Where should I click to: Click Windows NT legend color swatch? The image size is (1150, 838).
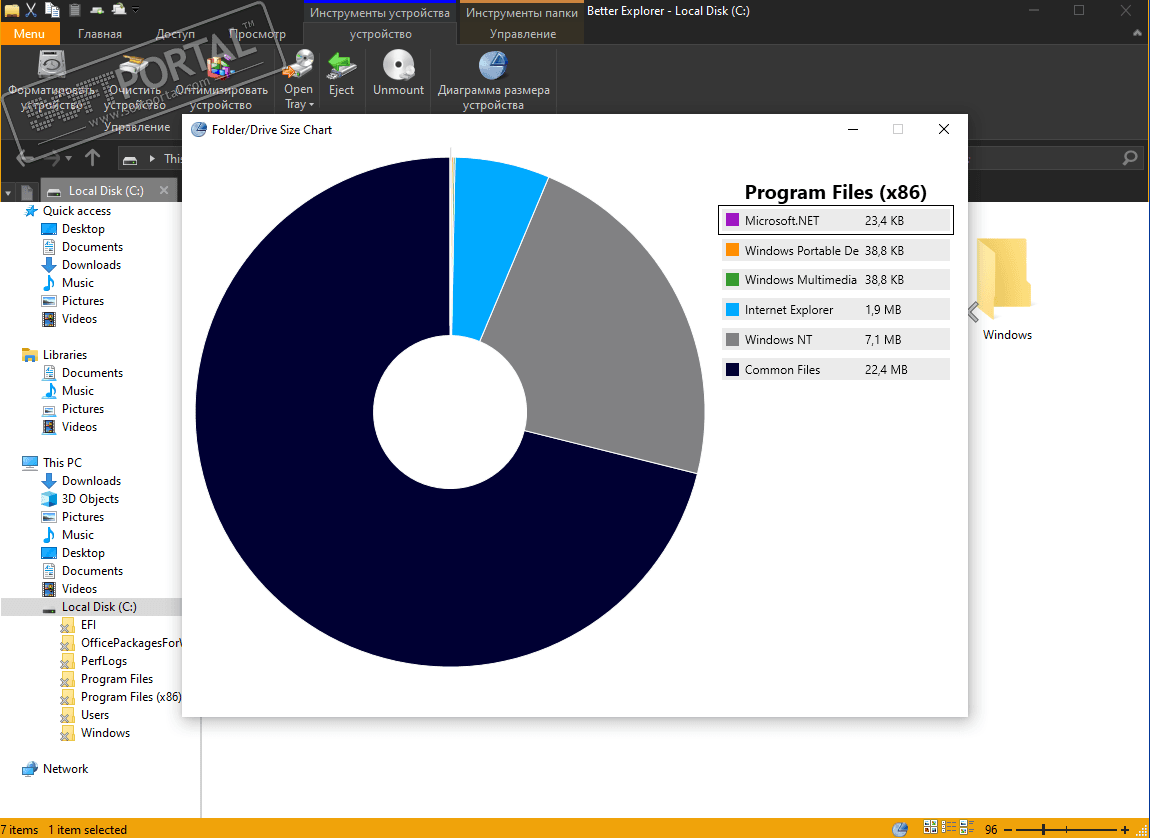point(732,339)
